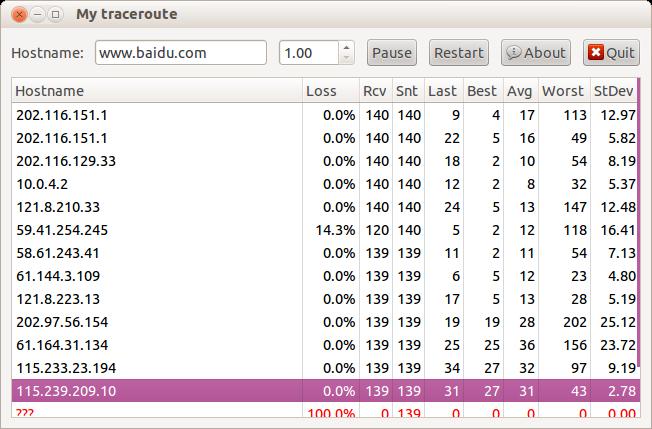Sort by the Worst column header
652x429 pixels.
pyautogui.click(x=563, y=91)
